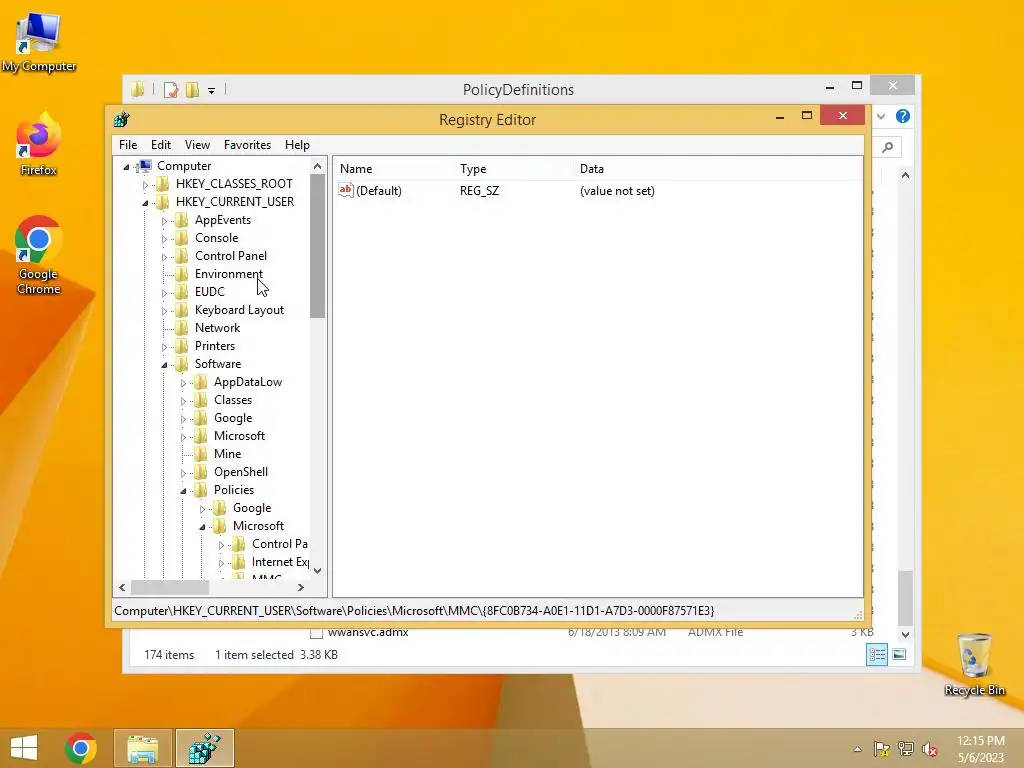This screenshot has height=768, width=1024.
Task: Open the taskbar clock showing 12:15 PM
Action: [x=980, y=749]
